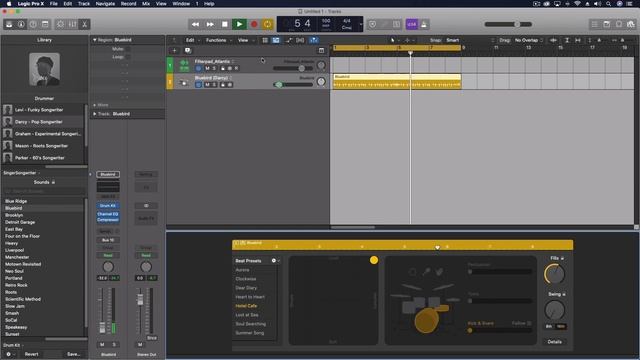Toggle Flex view icon in tracks menu bar

[x=300, y=40]
